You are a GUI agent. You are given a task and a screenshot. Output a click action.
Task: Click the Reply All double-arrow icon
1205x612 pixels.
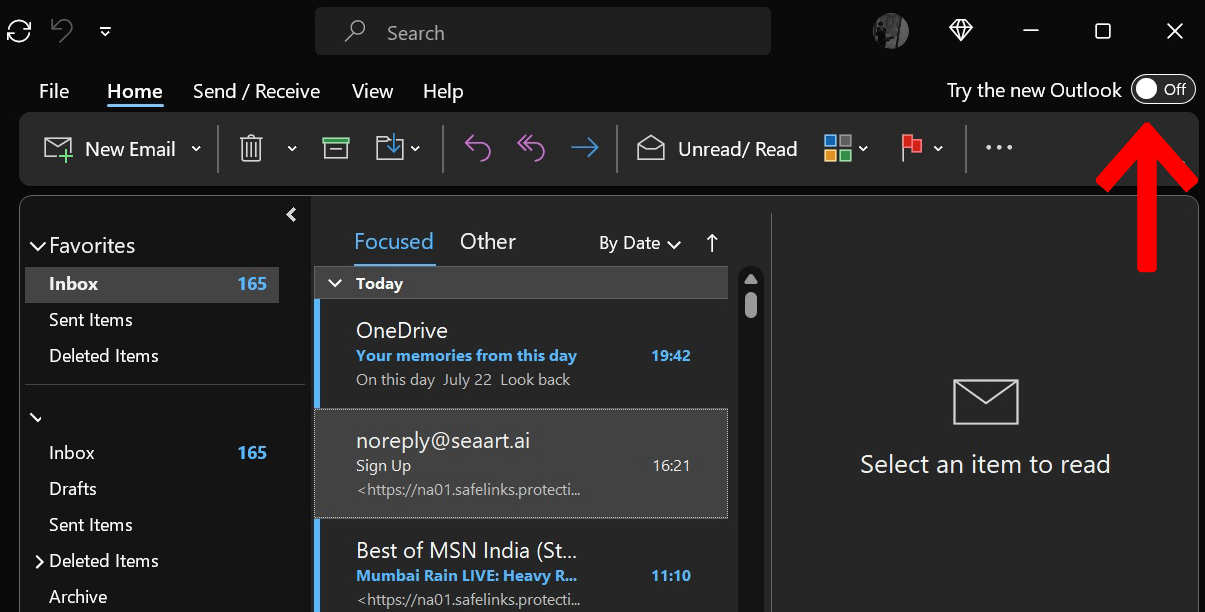coord(531,148)
